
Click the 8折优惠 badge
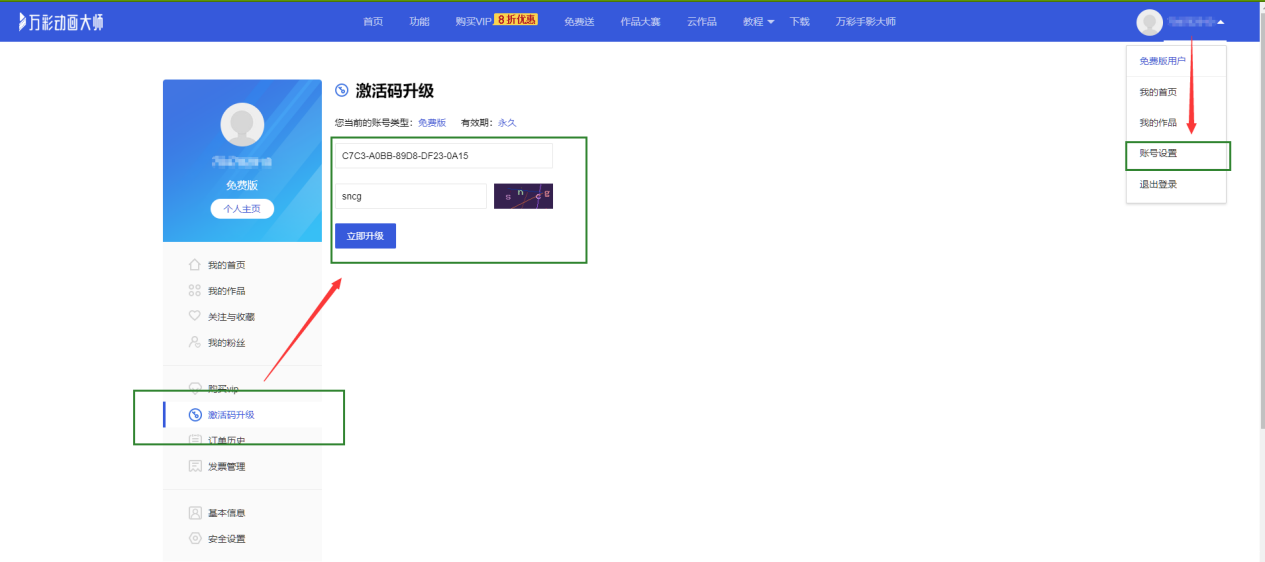(x=516, y=19)
